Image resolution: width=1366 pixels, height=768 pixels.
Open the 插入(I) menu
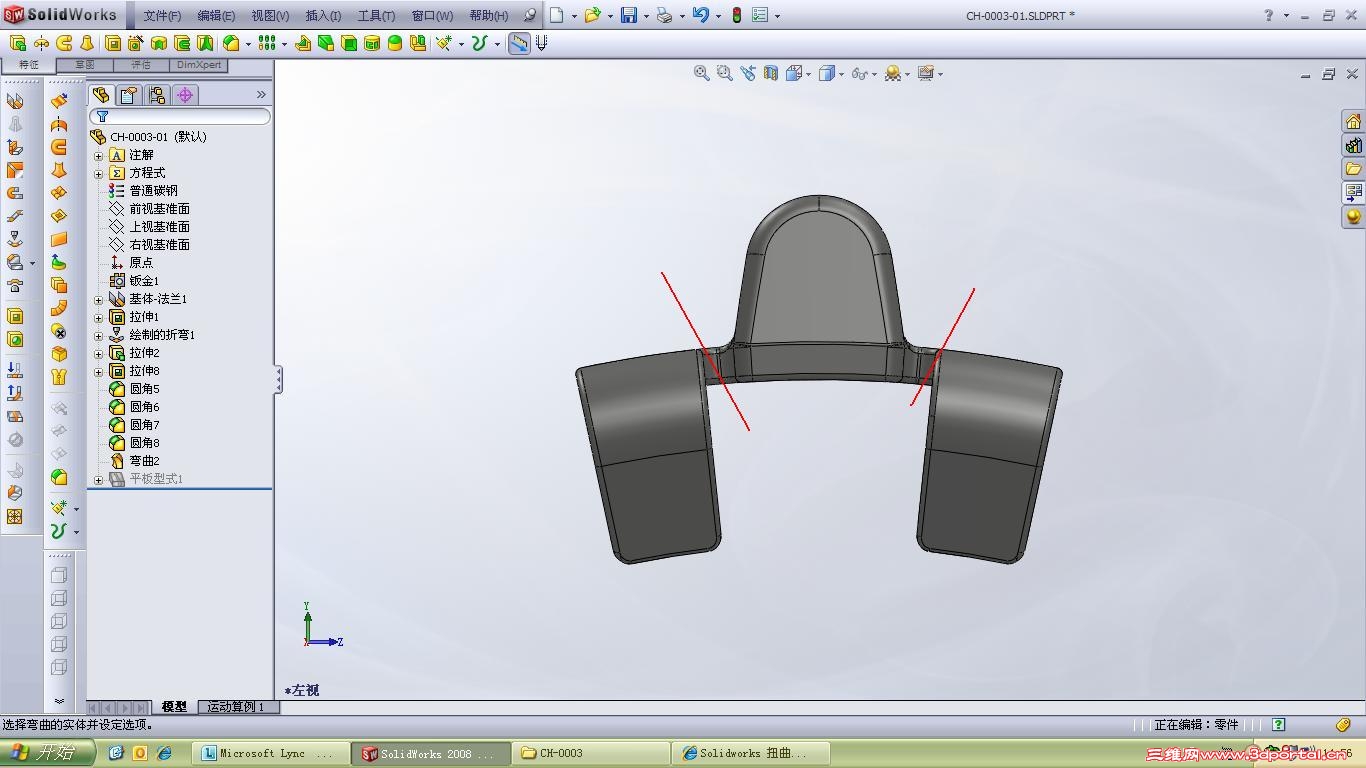[323, 16]
